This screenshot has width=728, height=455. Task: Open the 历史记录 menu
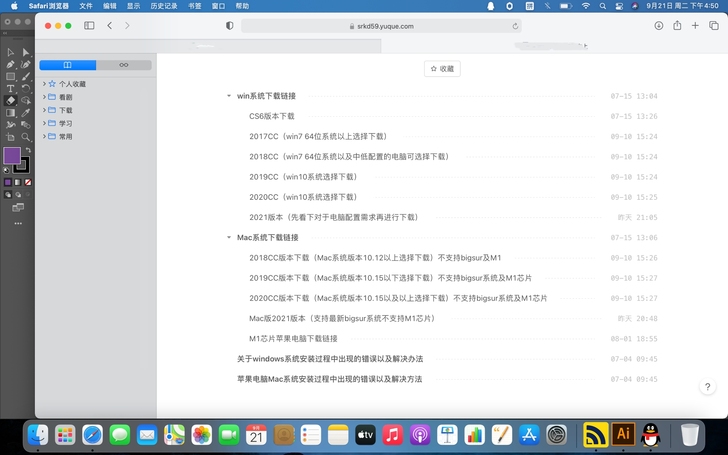click(164, 6)
